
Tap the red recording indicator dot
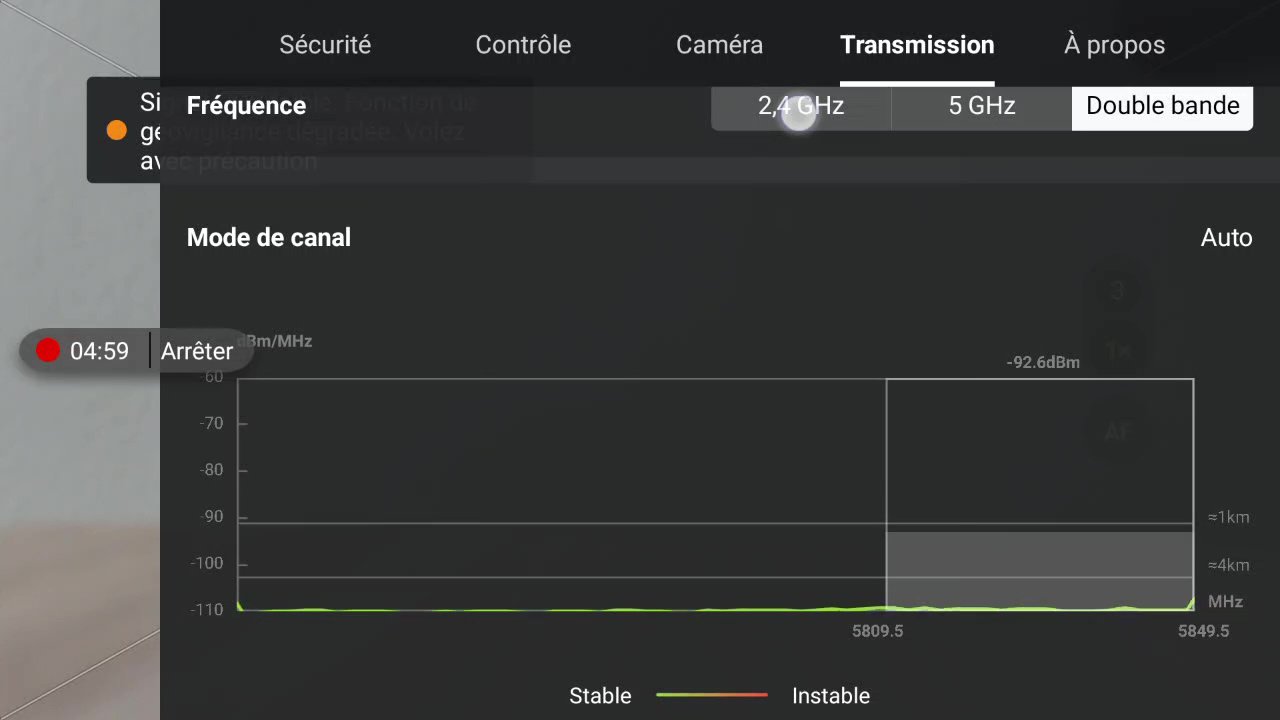(48, 350)
